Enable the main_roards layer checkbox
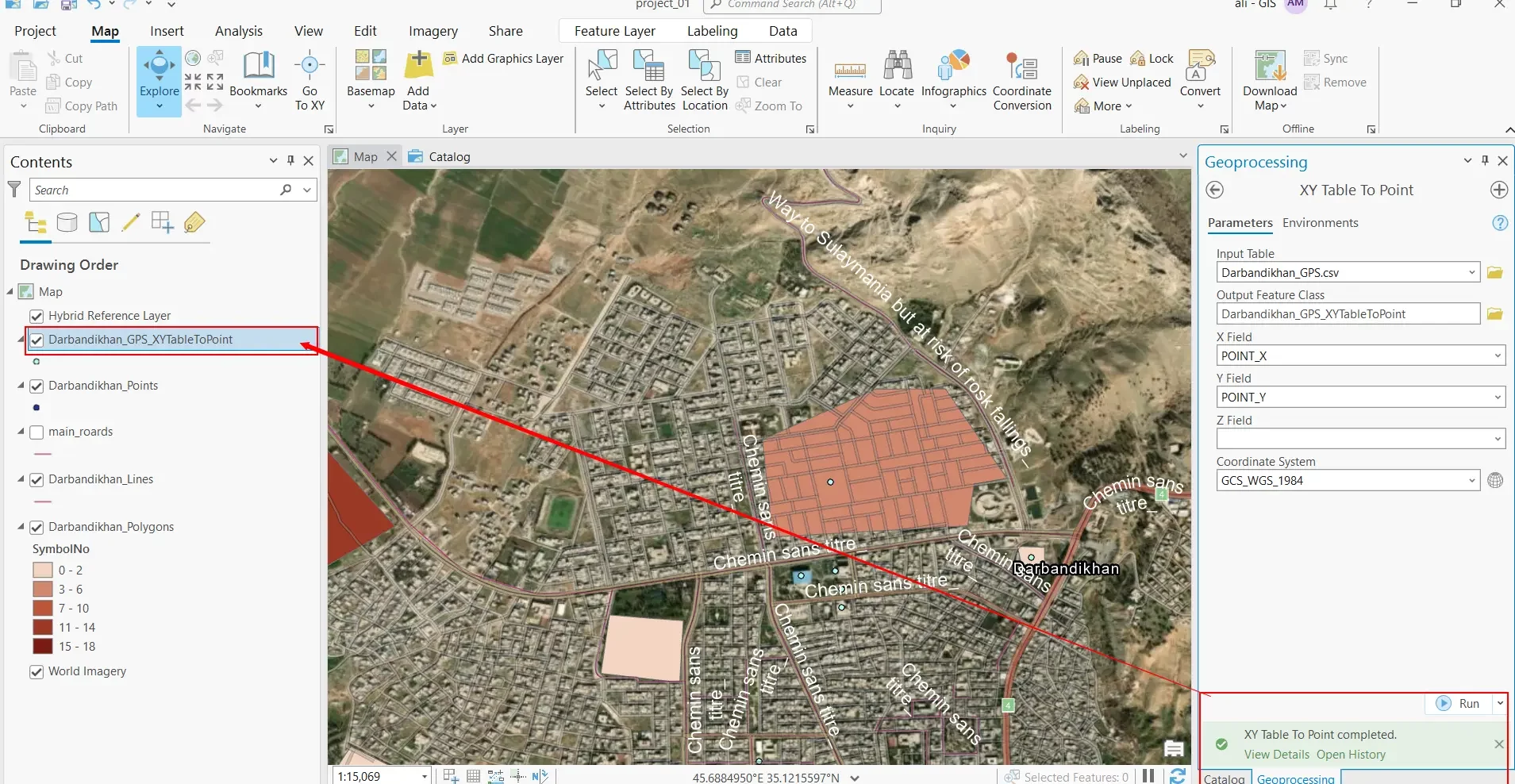Image resolution: width=1515 pixels, height=784 pixels. click(37, 432)
